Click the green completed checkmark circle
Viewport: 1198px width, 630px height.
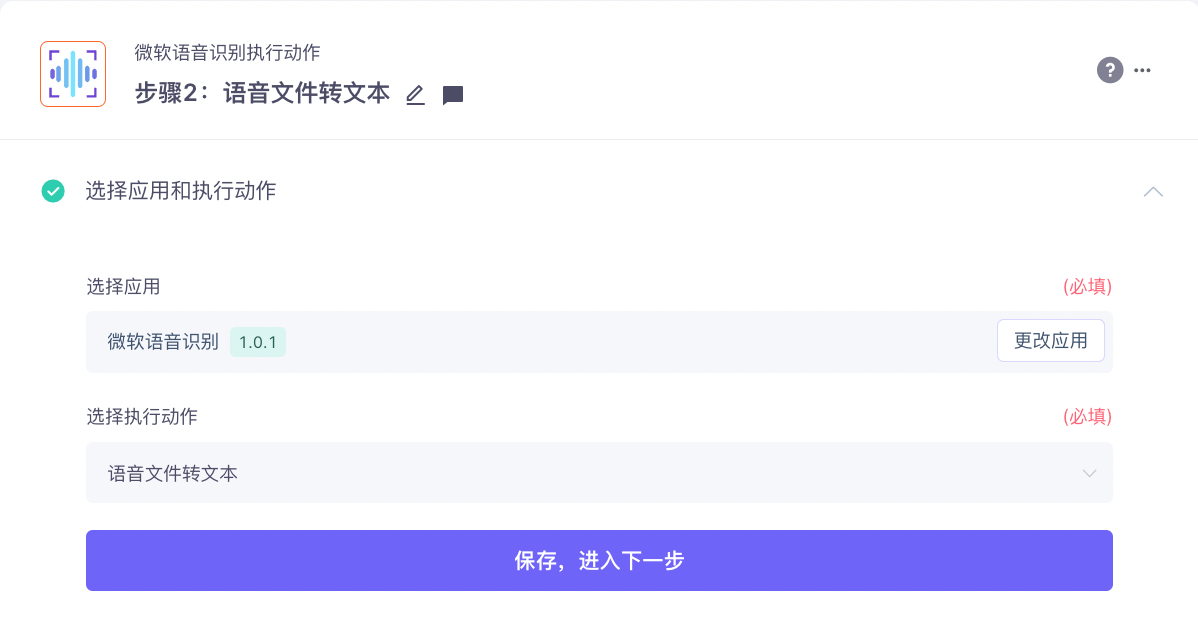(53, 191)
